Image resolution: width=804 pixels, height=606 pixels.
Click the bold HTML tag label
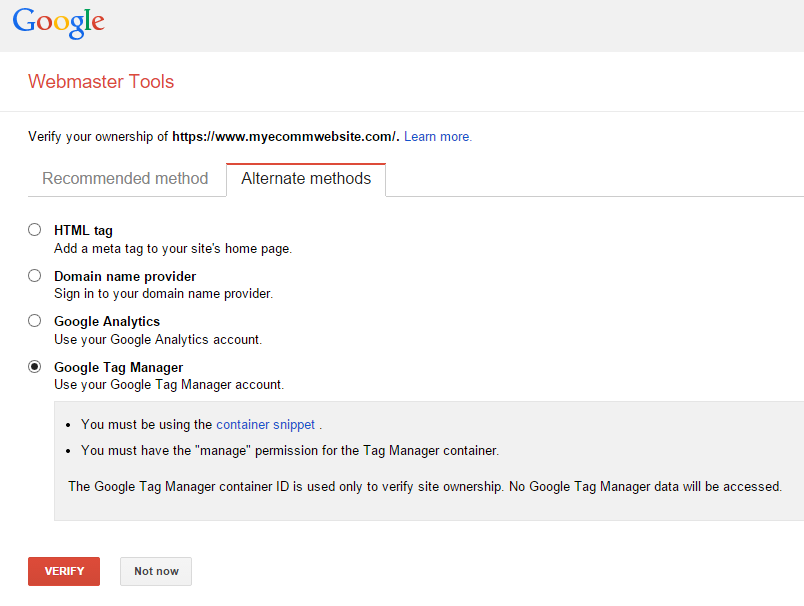click(x=83, y=231)
